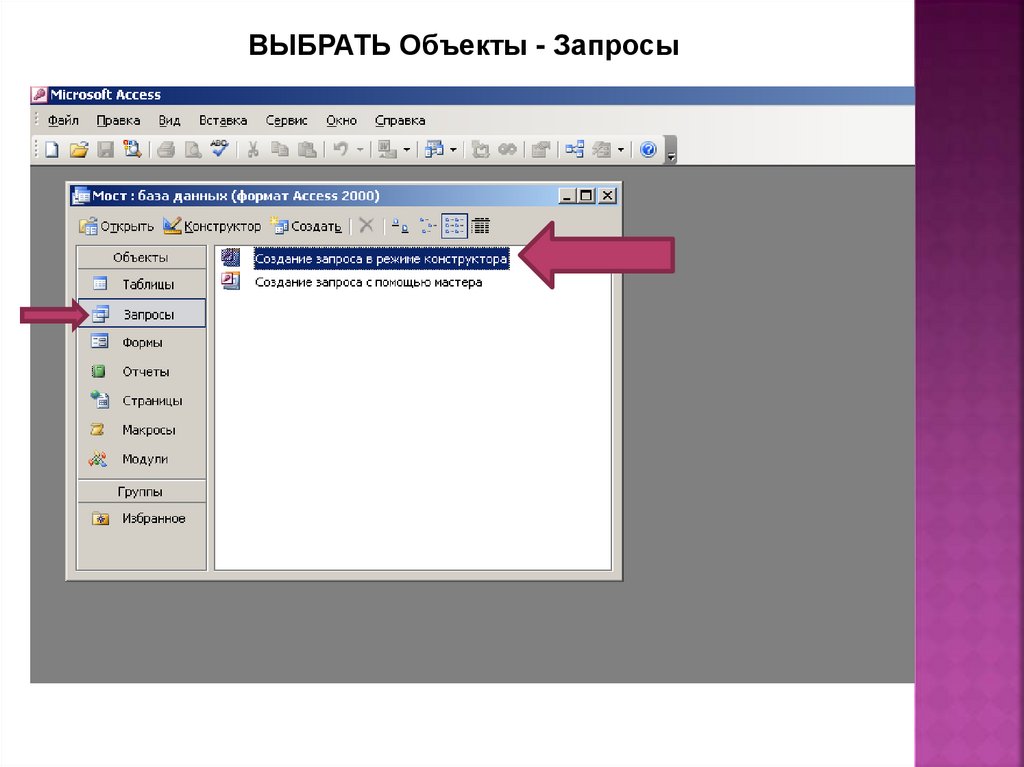The image size is (1024, 767).
Task: Open the blue Help question mark icon
Action: 648,150
